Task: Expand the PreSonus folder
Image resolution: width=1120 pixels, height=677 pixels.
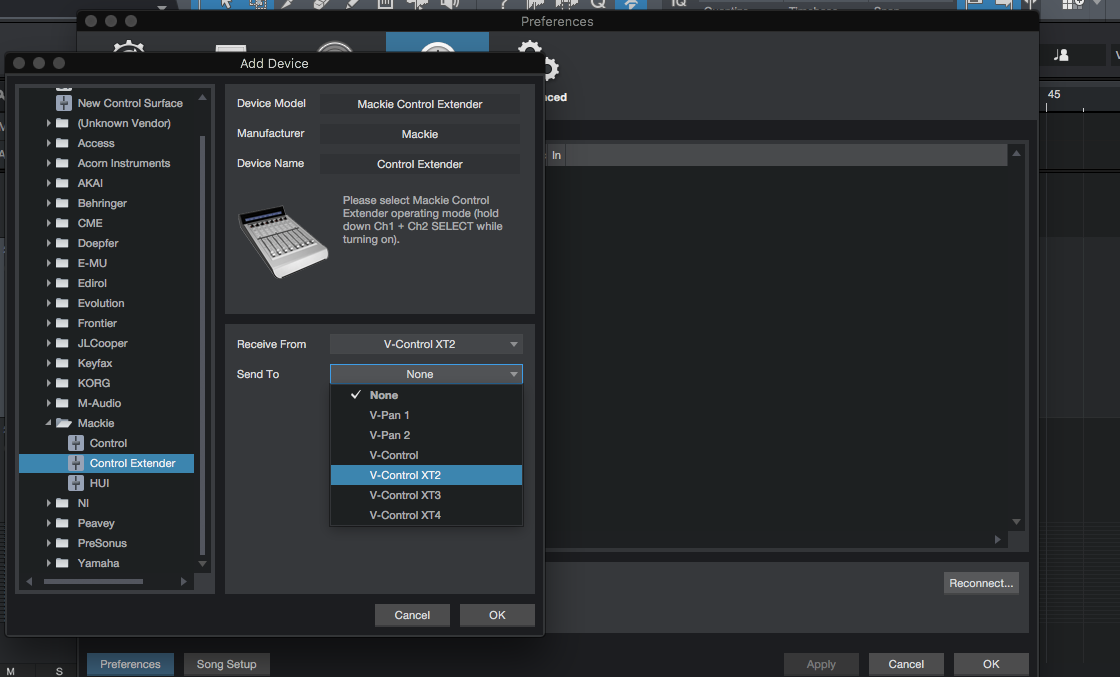Action: [x=49, y=543]
